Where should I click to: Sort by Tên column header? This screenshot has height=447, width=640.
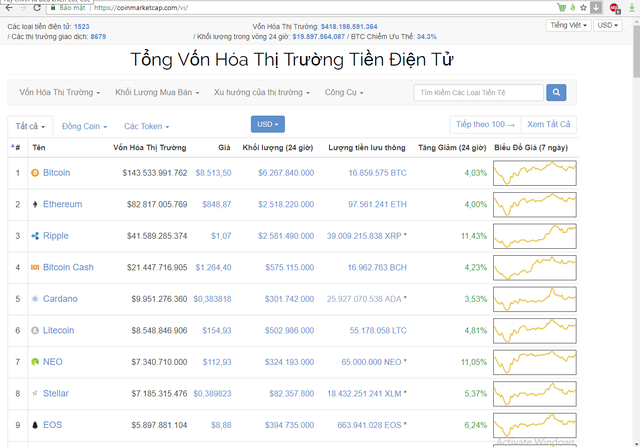pos(39,147)
